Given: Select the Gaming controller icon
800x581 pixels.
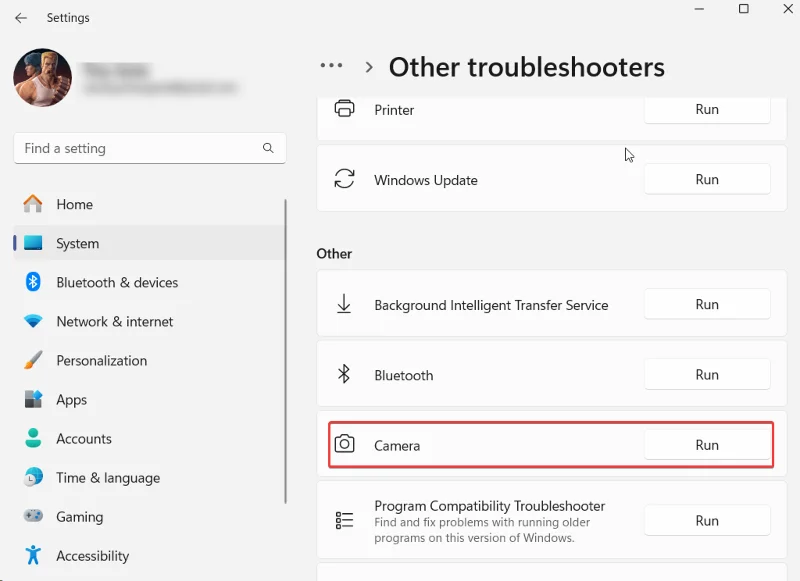Looking at the screenshot, I should 33,517.
